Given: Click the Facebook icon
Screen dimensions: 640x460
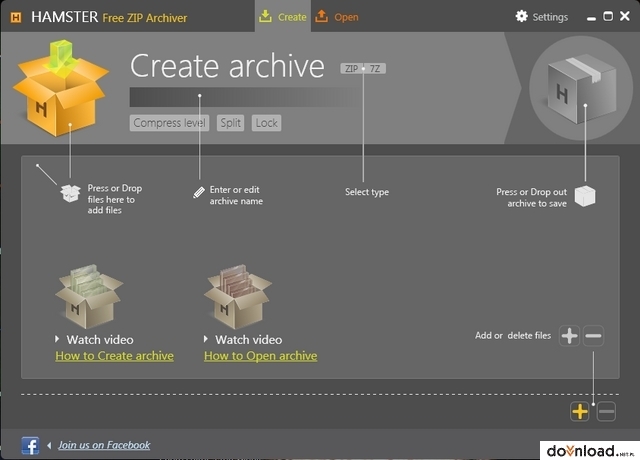Looking at the screenshot, I should (30, 445).
